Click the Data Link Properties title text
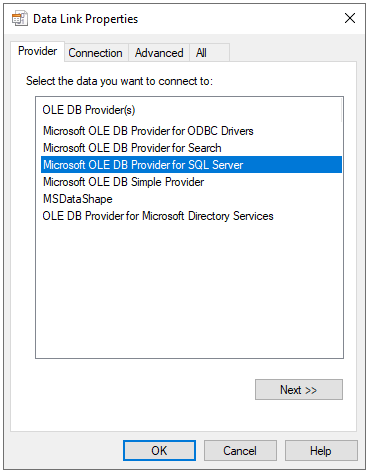369x474 pixels. click(85, 19)
